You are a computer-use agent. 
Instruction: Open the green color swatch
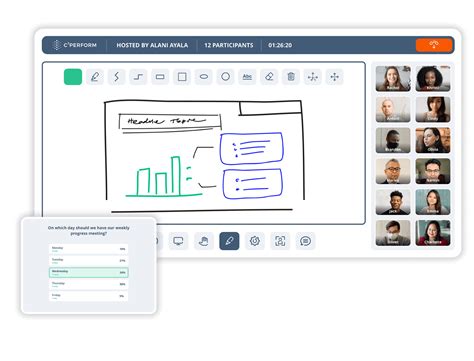[x=73, y=77]
